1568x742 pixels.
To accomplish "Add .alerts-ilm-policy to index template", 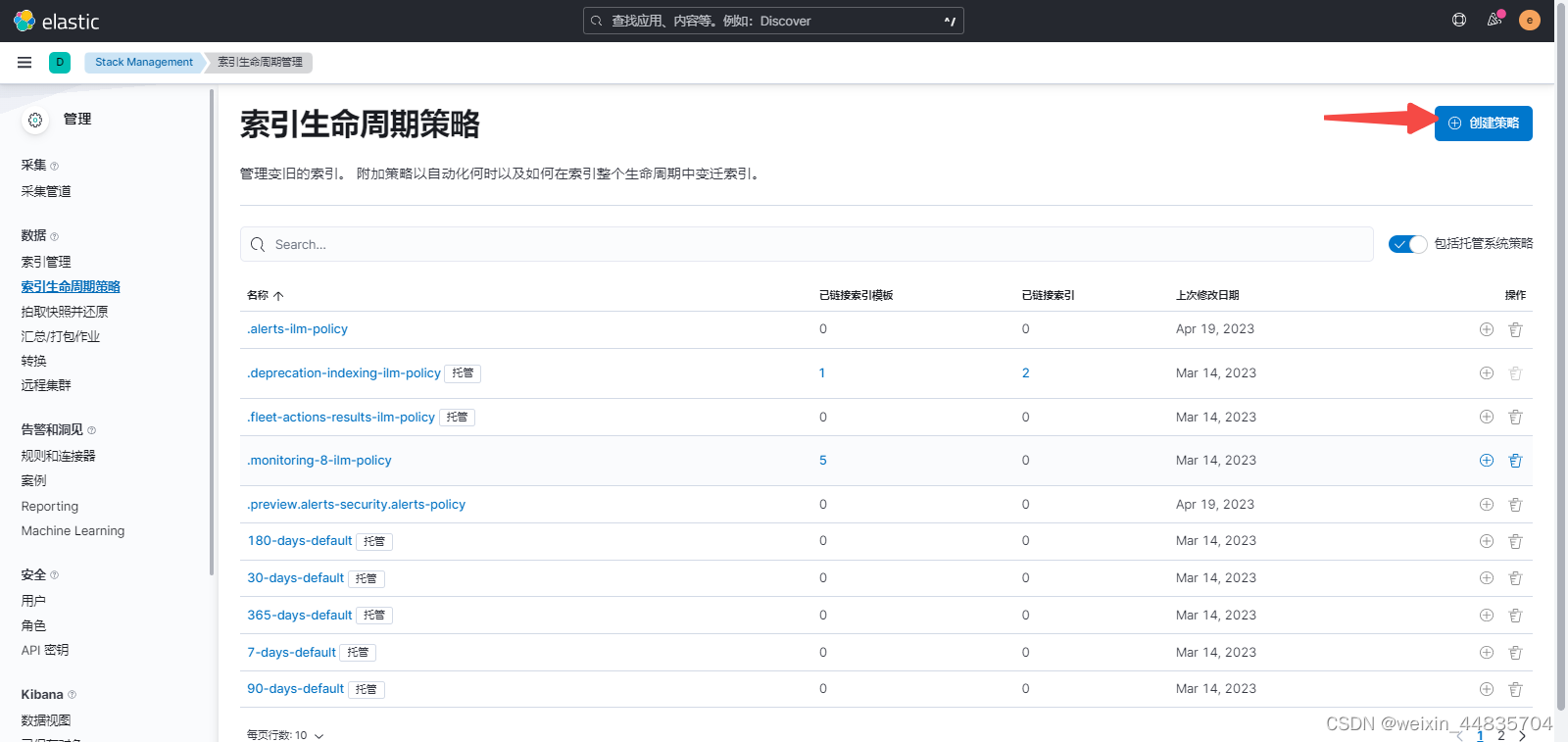I will 1487,329.
